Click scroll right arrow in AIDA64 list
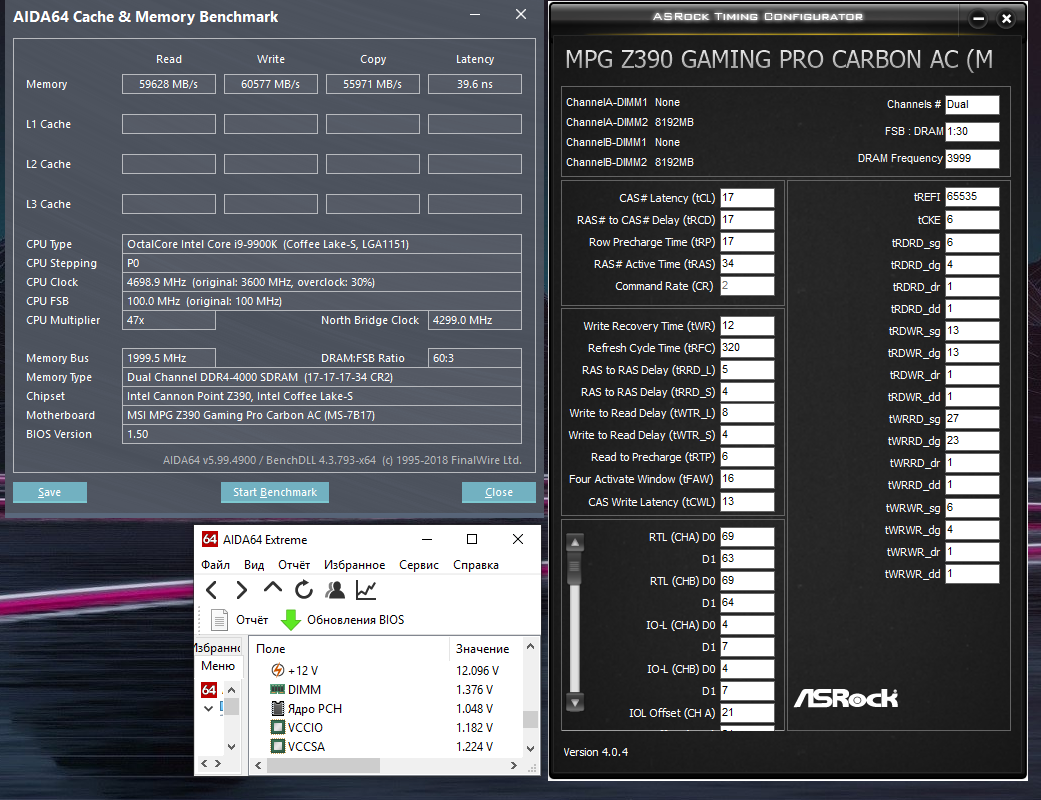Screen dimensions: 1041x800 (x=513, y=765)
